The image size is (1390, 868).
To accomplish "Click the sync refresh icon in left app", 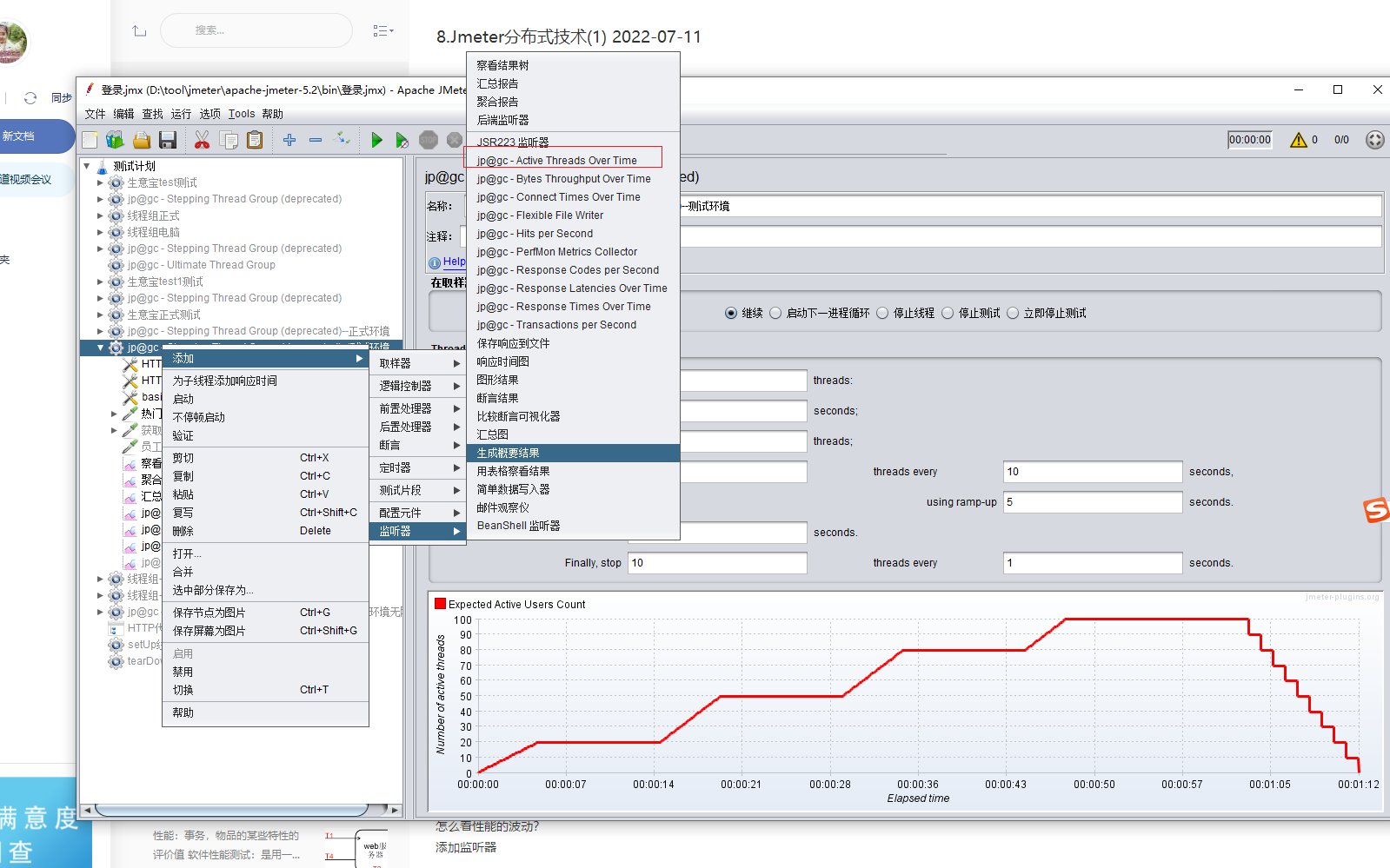I will pyautogui.click(x=30, y=98).
